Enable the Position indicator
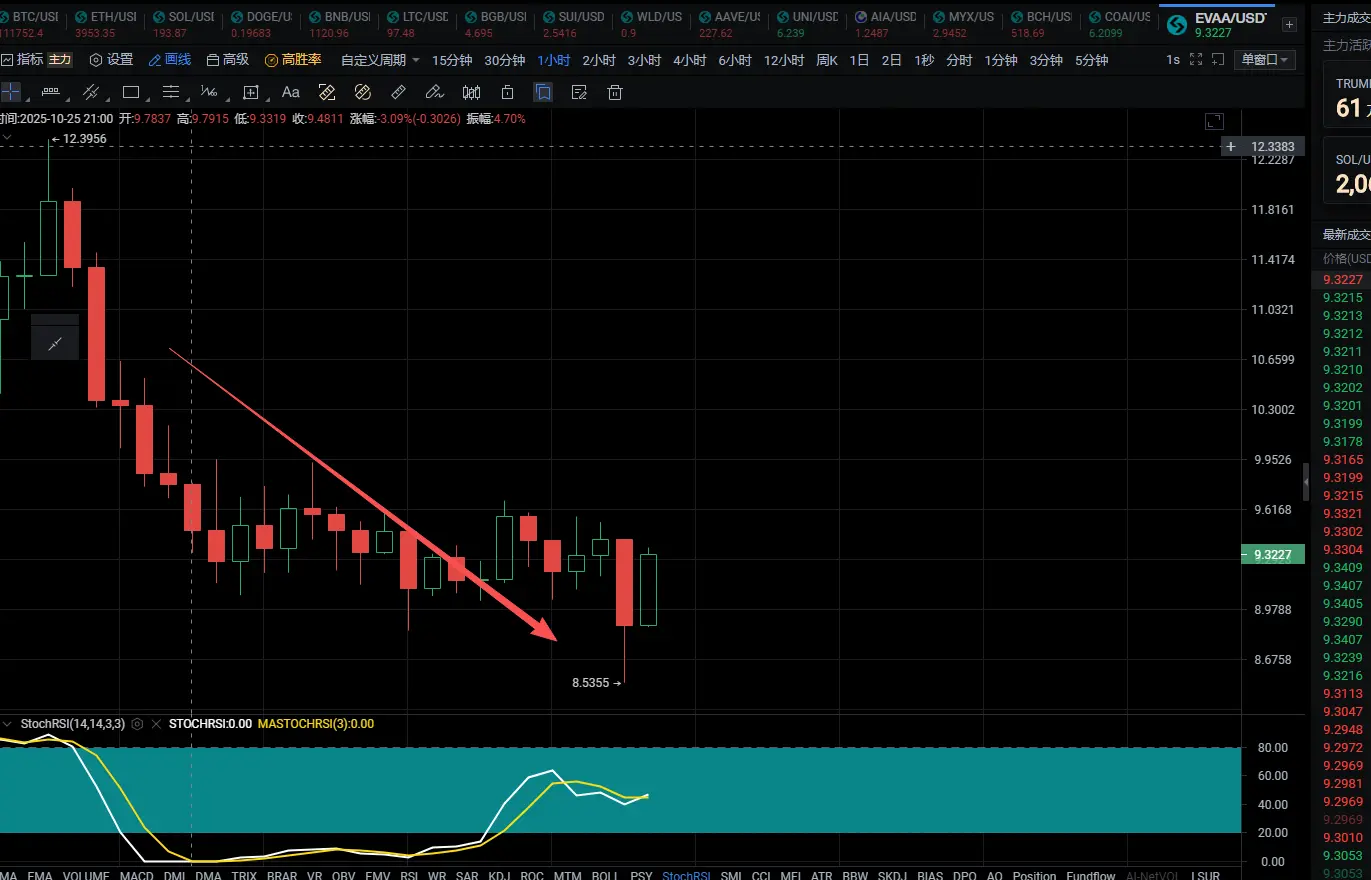Viewport: 1371px width, 880px height. (x=1034, y=876)
